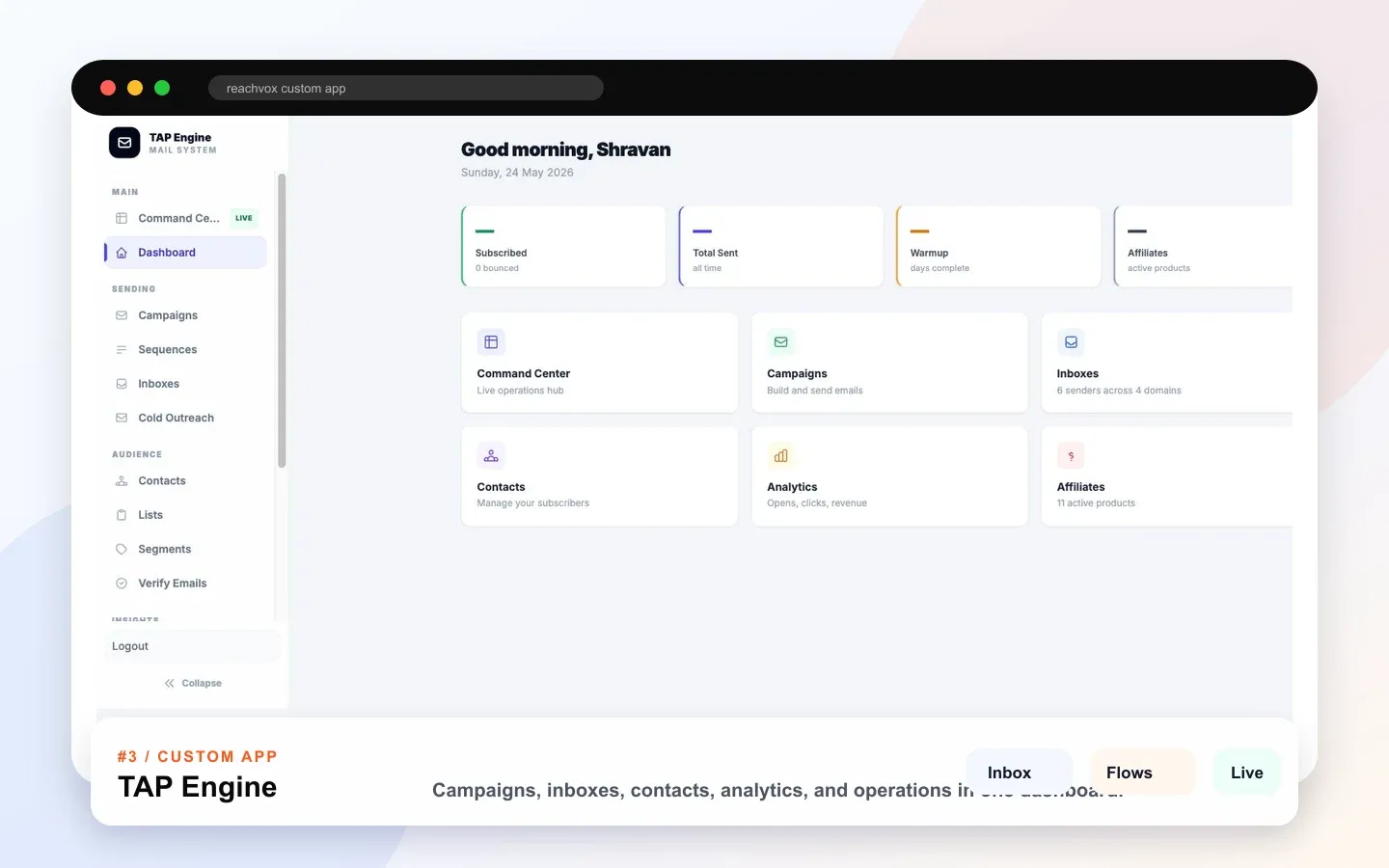Go to Sequences in the sidebar
The width and height of the screenshot is (1389, 868).
(185, 350)
